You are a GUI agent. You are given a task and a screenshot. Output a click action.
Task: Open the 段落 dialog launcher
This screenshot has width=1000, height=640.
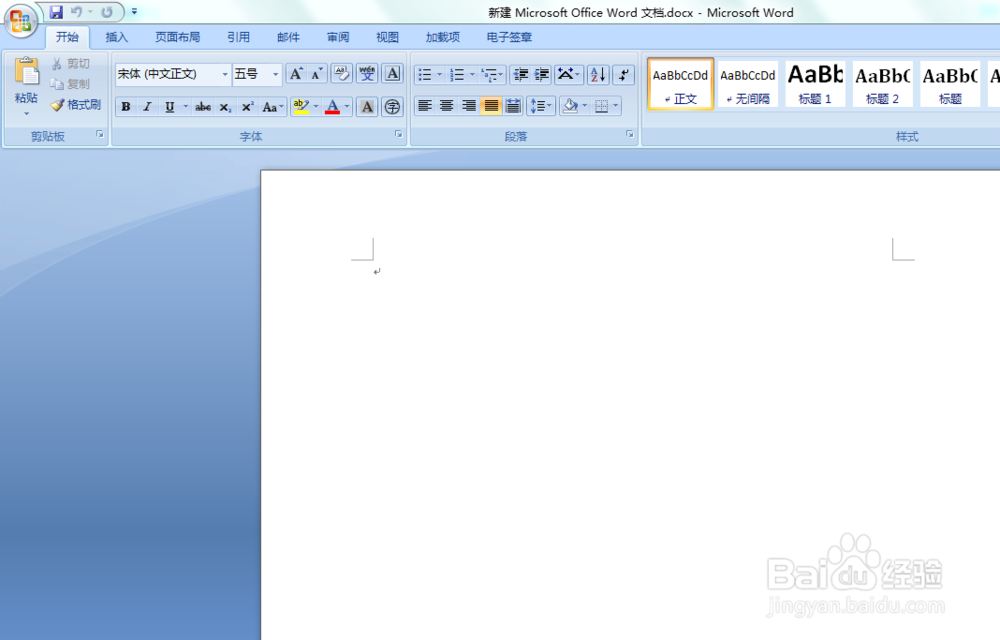(630, 135)
